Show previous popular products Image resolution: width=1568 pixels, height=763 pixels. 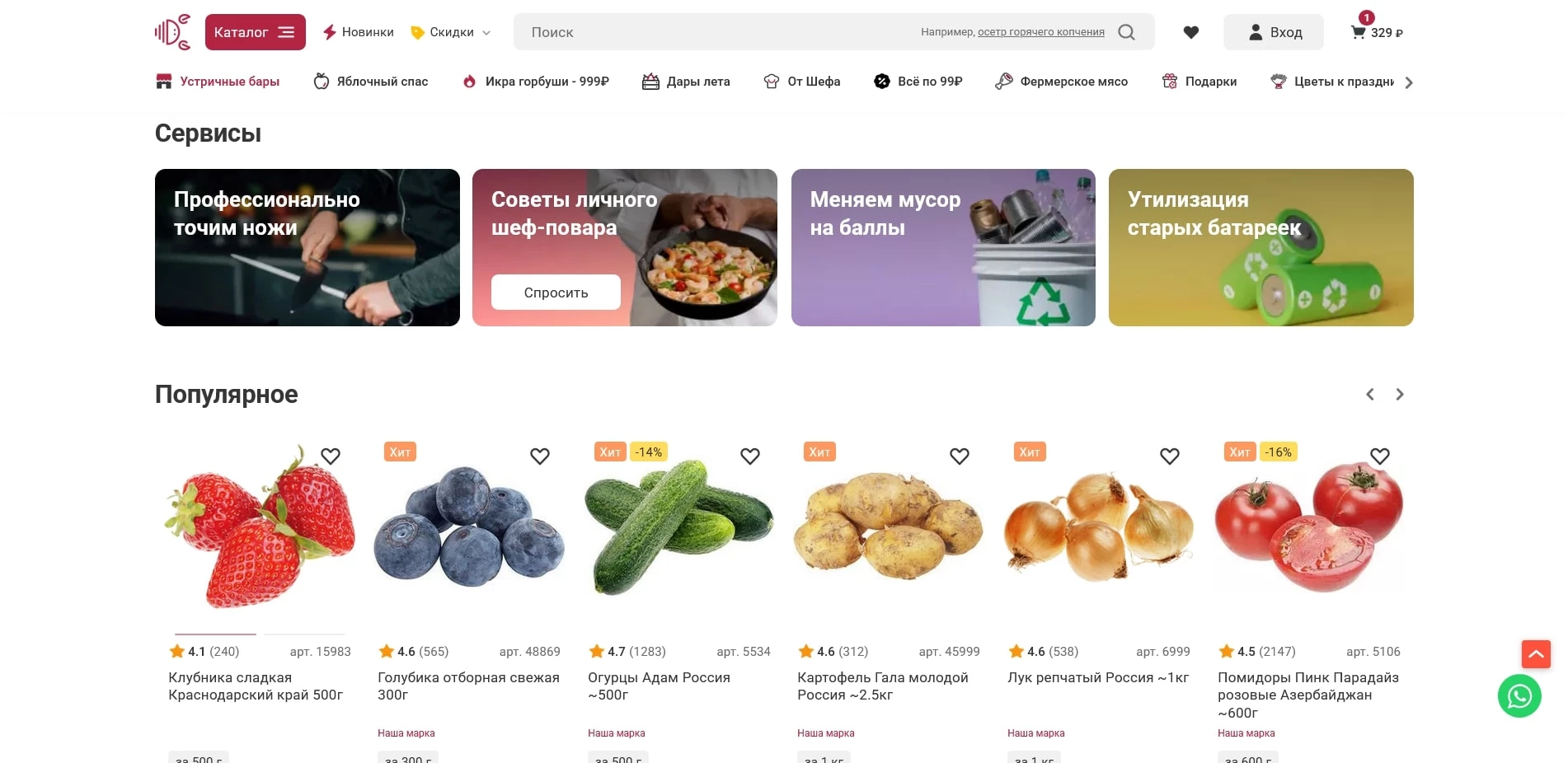[1369, 395]
